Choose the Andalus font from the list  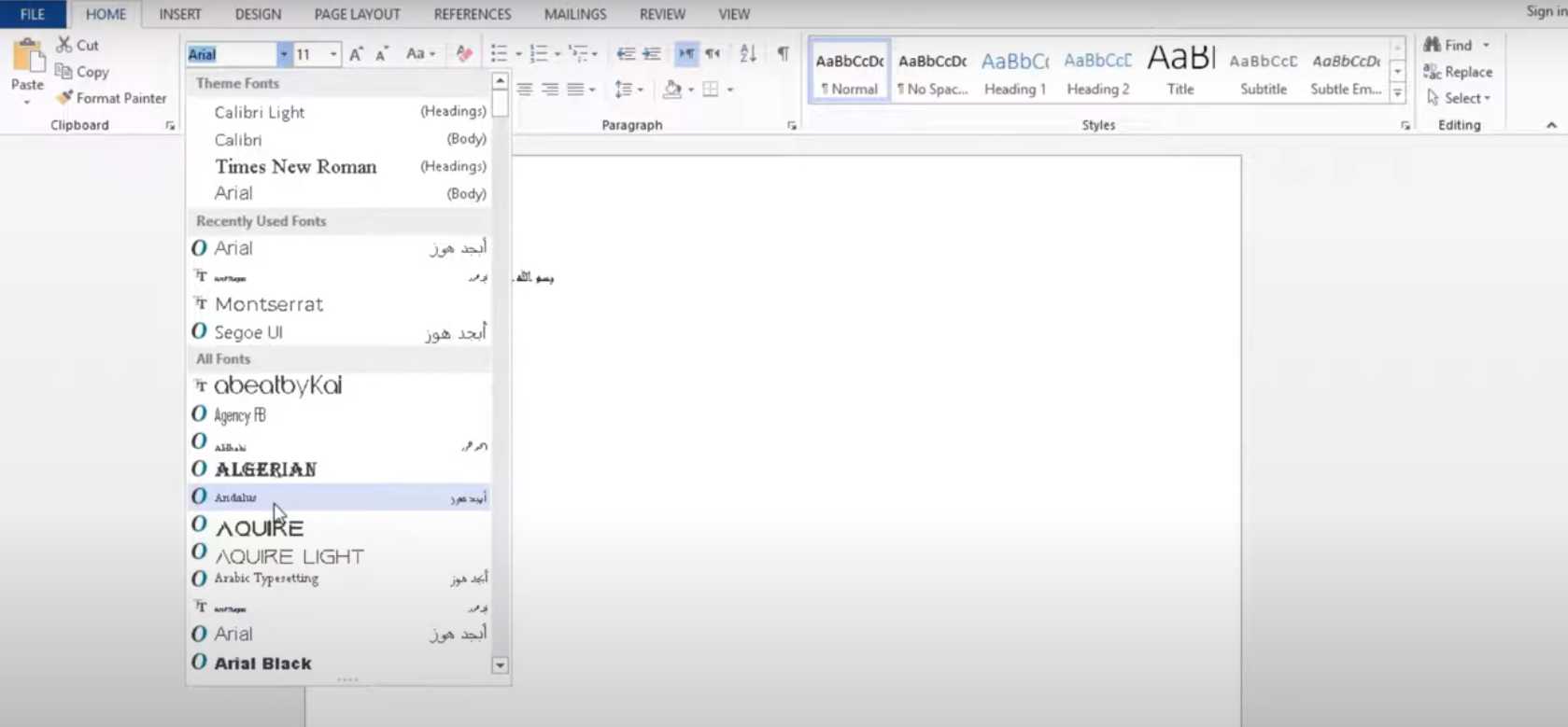click(339, 497)
